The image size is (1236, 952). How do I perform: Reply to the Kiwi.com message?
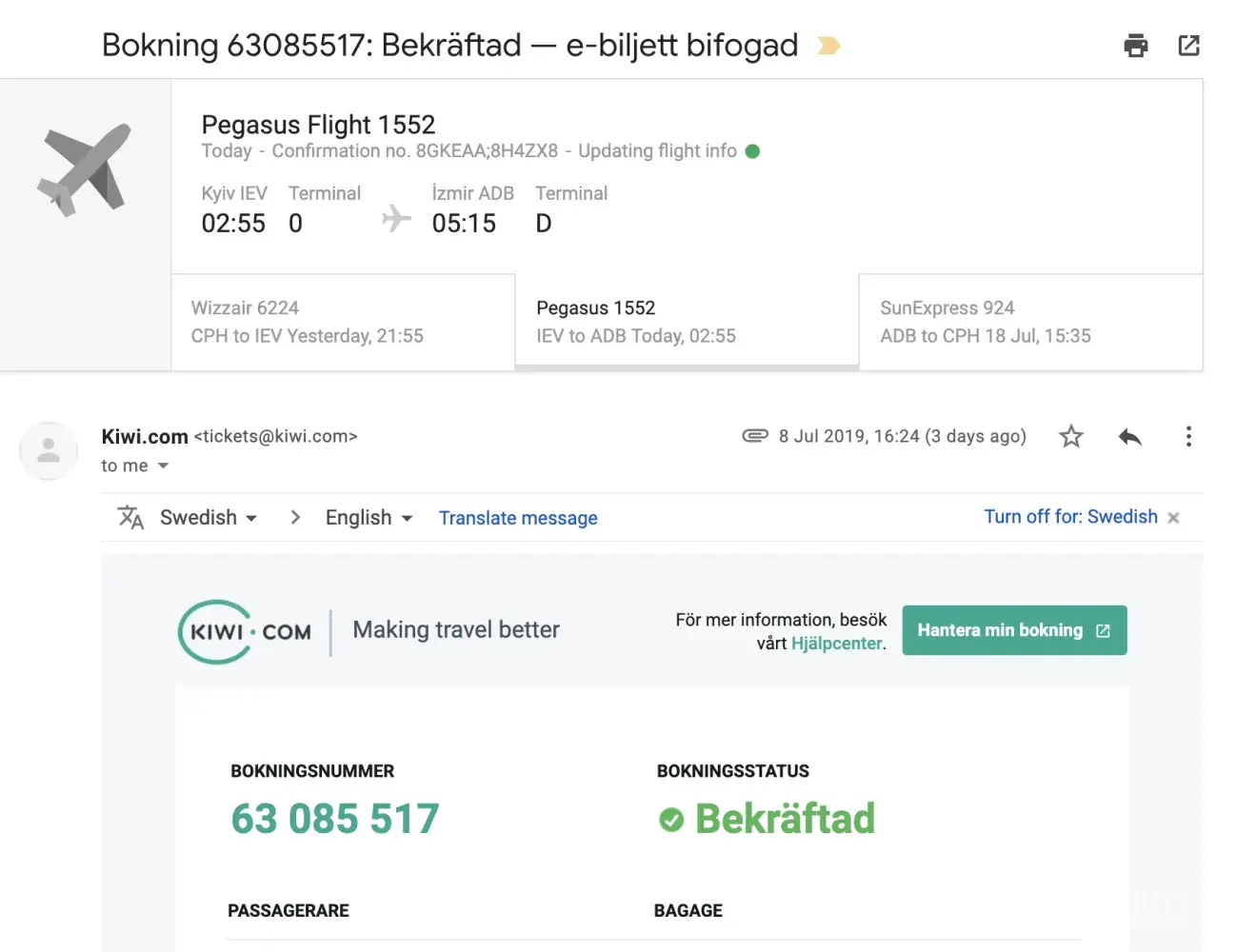(1130, 436)
